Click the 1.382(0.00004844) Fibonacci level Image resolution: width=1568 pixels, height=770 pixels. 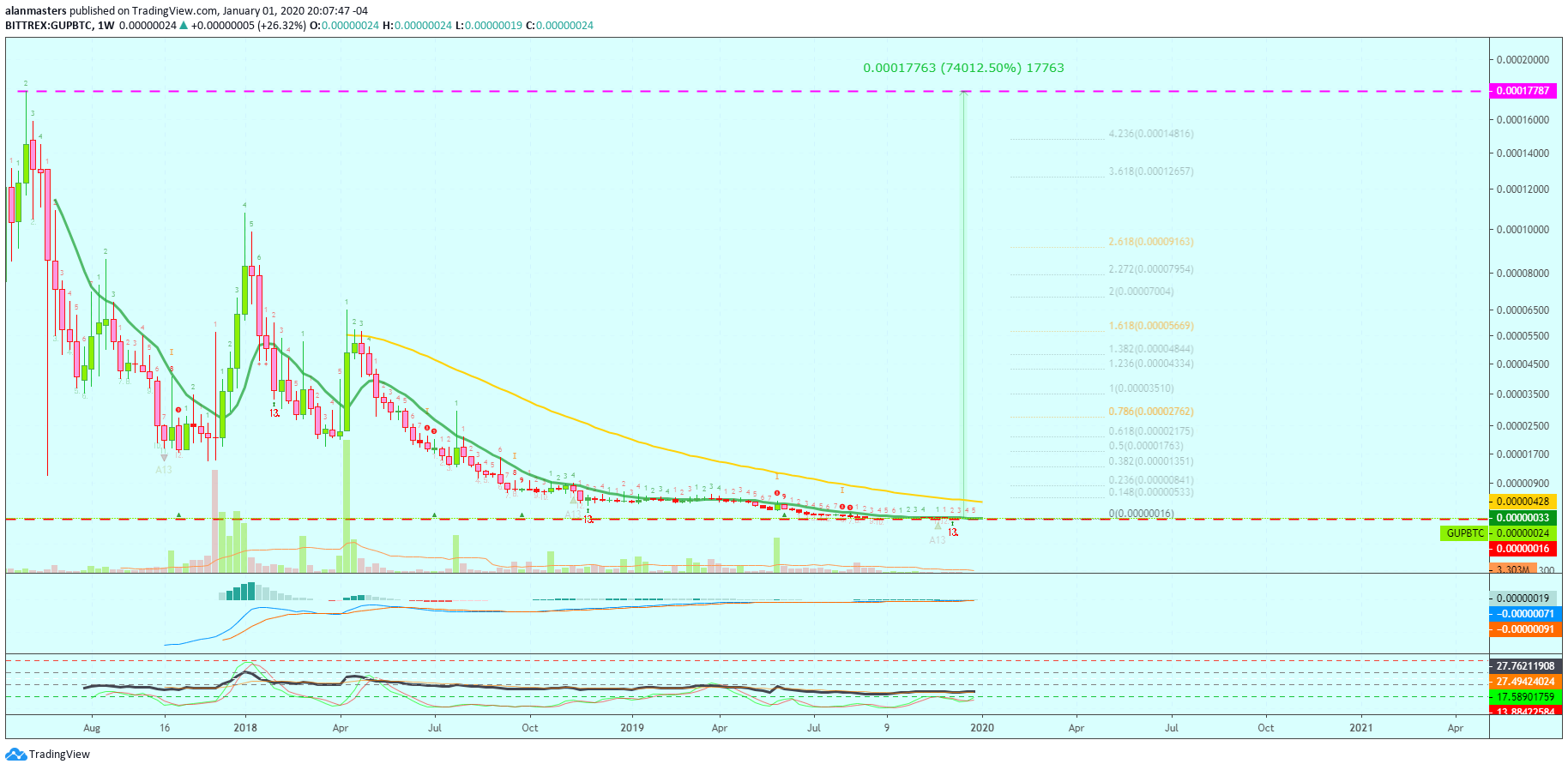[1150, 349]
